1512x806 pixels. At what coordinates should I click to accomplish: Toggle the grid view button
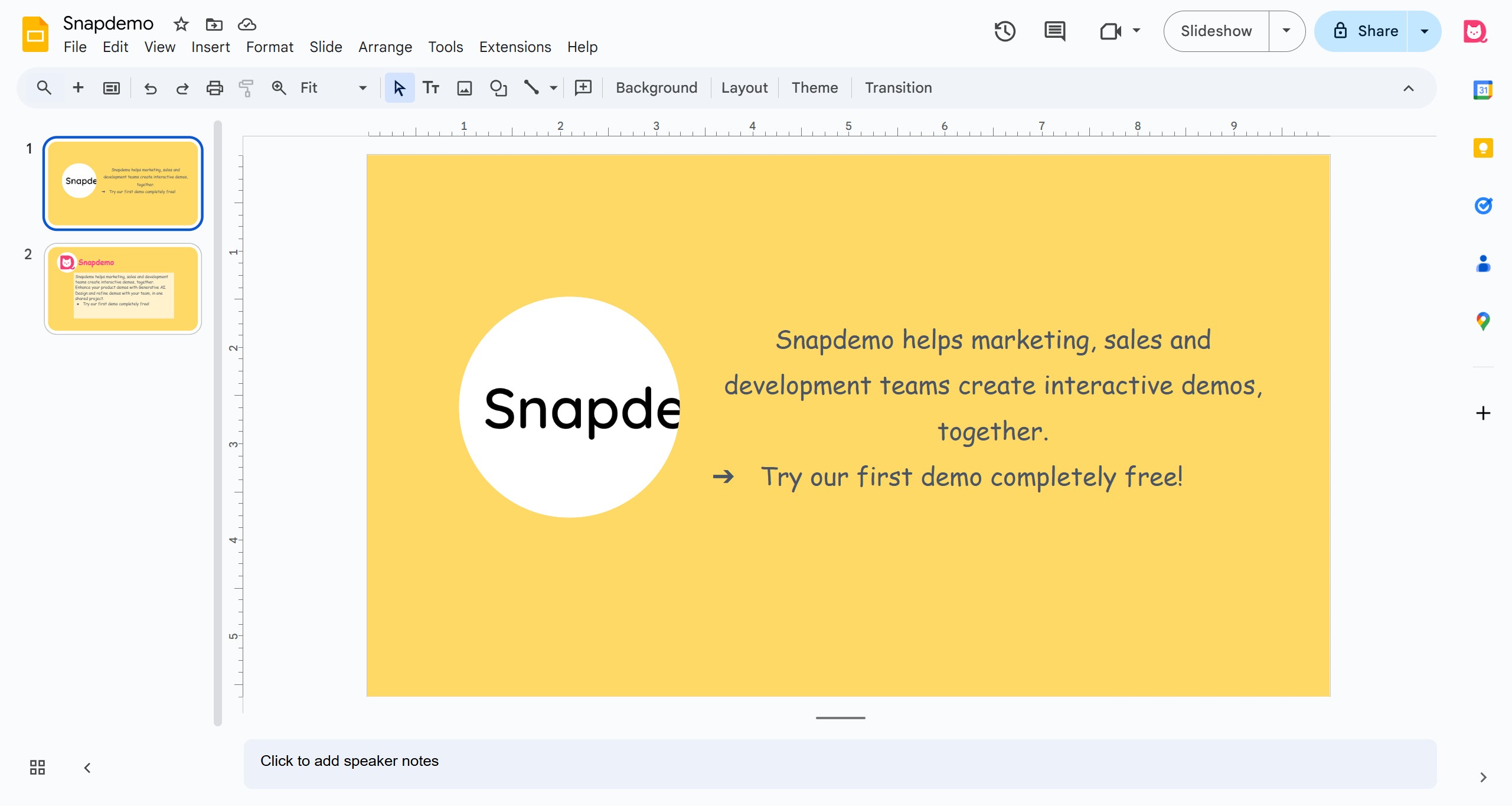tap(37, 767)
